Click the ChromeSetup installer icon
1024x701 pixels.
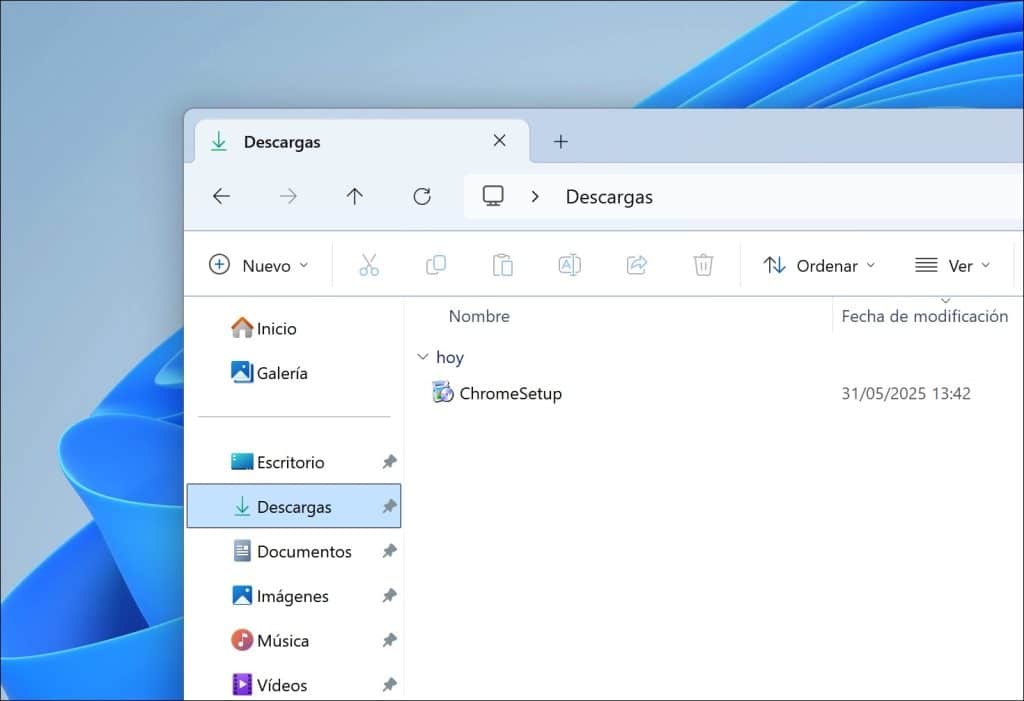click(x=442, y=393)
